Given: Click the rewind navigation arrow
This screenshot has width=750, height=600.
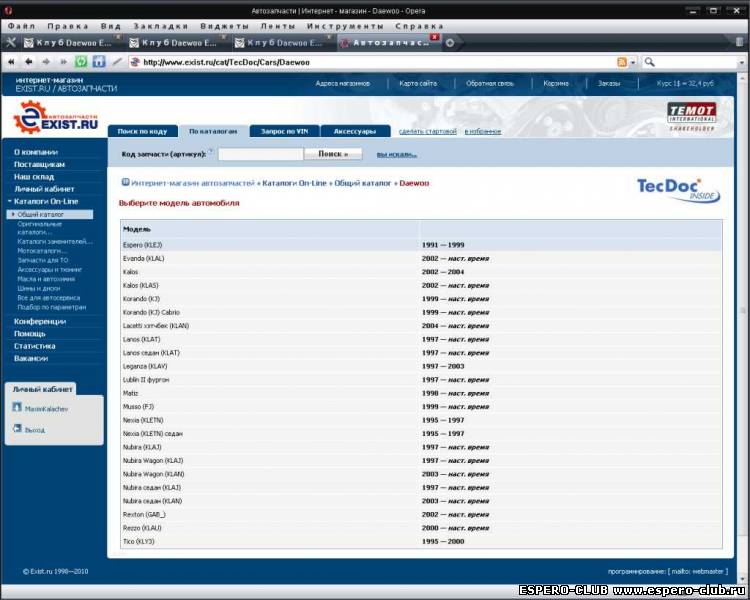Looking at the screenshot, I should click(x=11, y=62).
